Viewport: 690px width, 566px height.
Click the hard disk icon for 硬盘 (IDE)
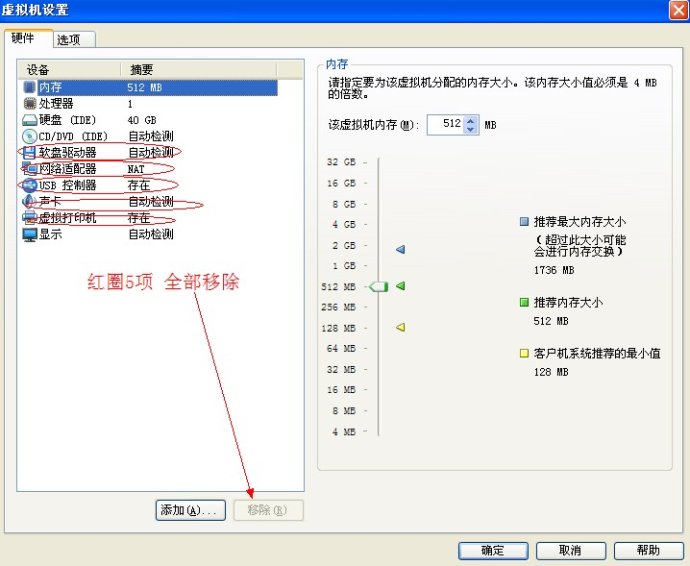29,120
